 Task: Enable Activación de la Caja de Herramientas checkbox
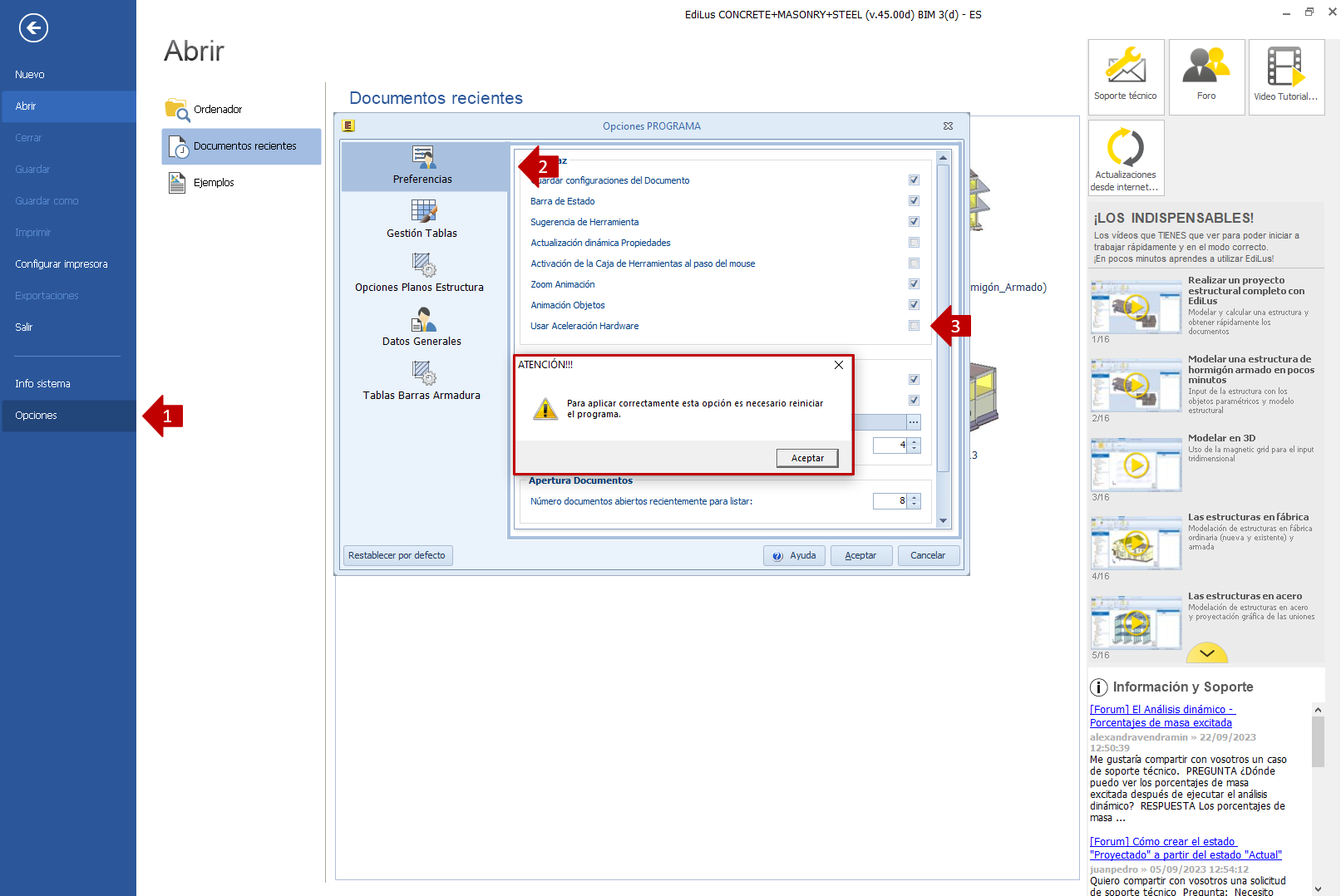(914, 263)
